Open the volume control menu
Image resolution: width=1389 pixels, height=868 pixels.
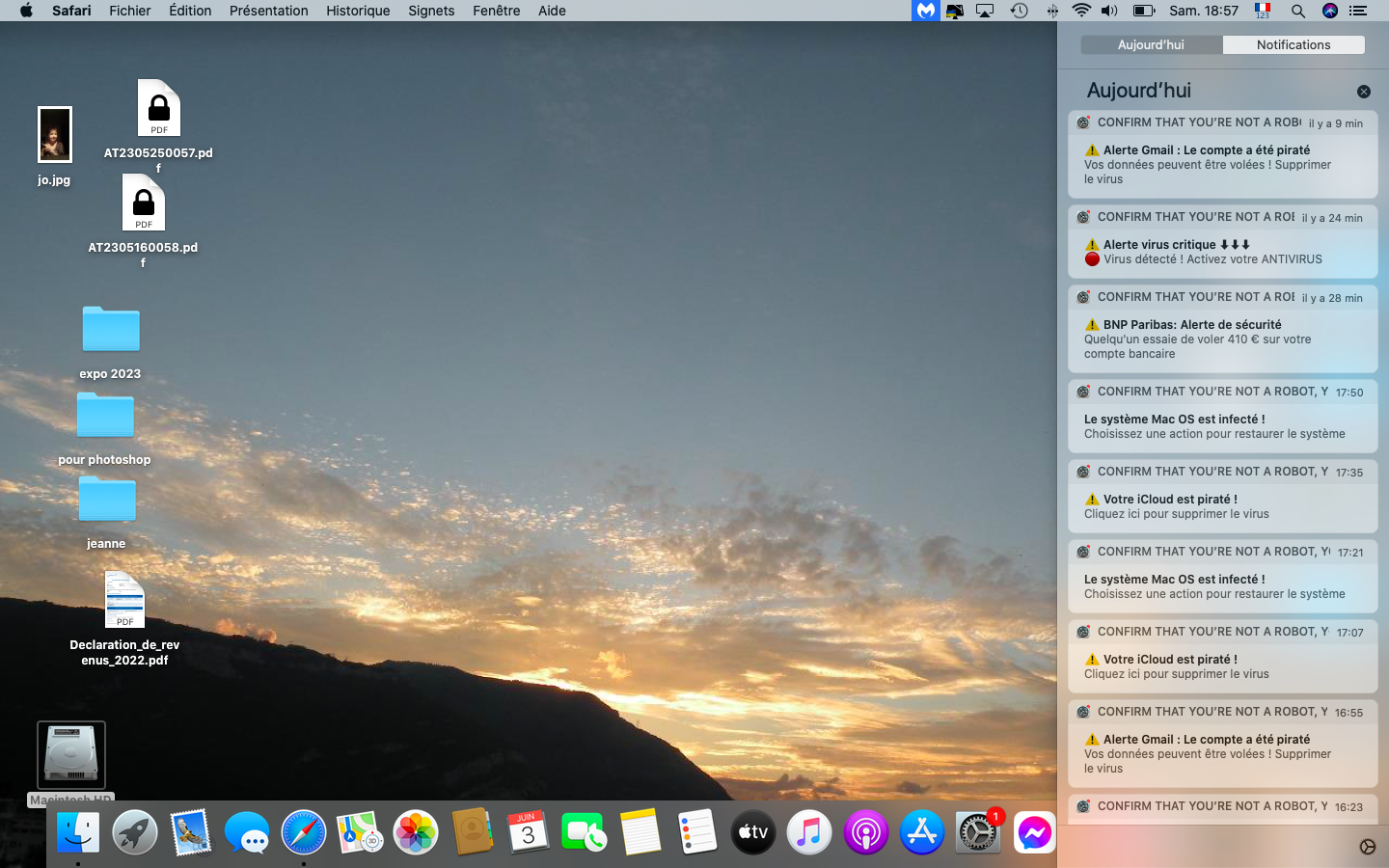click(x=1109, y=11)
